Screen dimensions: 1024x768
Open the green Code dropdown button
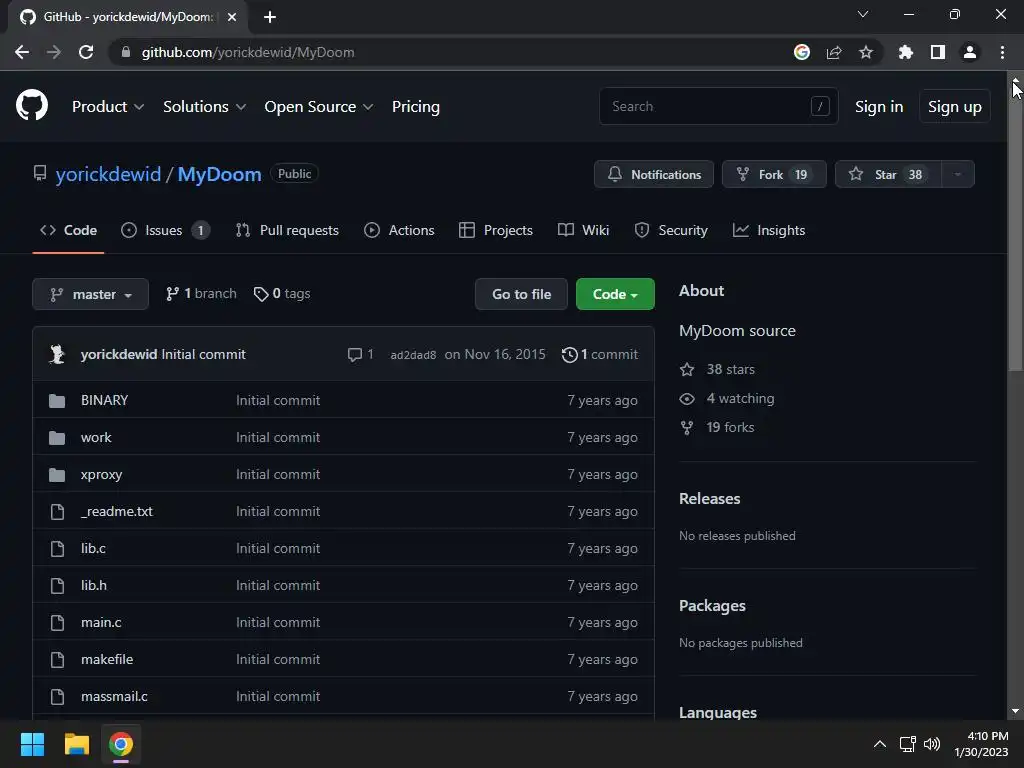(615, 294)
